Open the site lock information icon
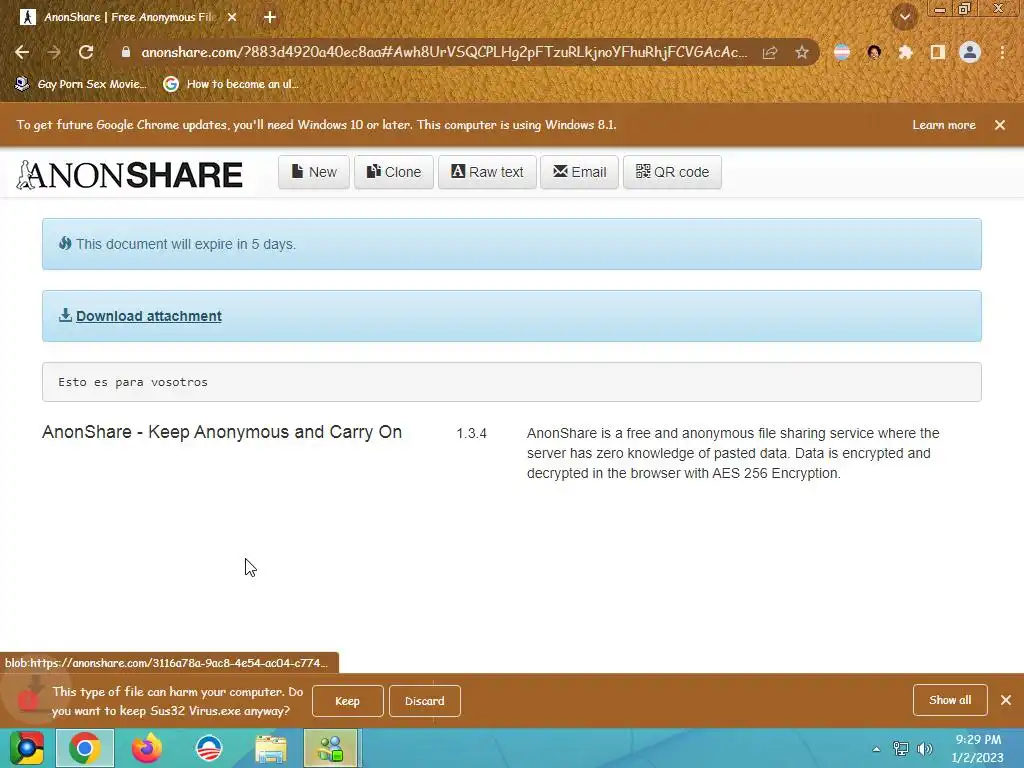1024x768 pixels. [x=126, y=52]
